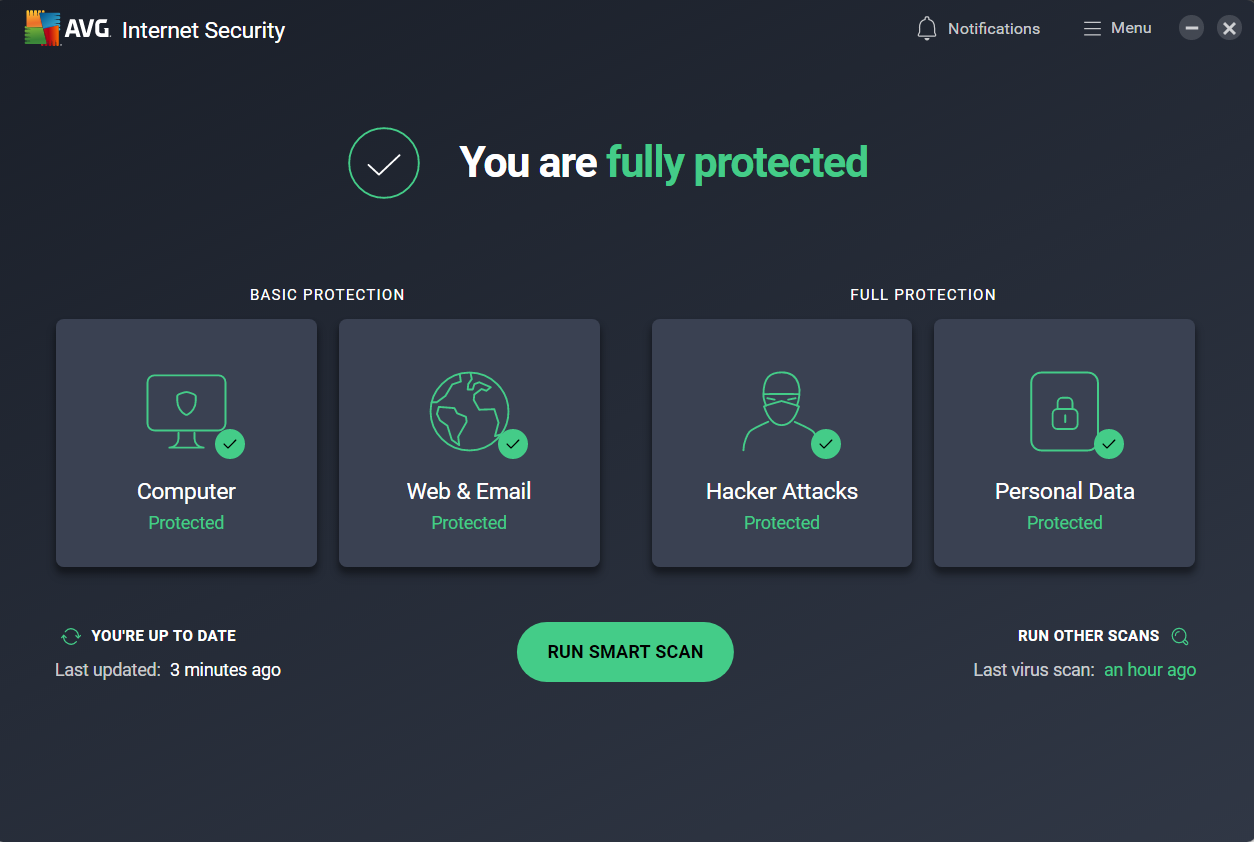The height and width of the screenshot is (842, 1254).
Task: Open the Personal Data protection tile
Action: coord(1064,443)
